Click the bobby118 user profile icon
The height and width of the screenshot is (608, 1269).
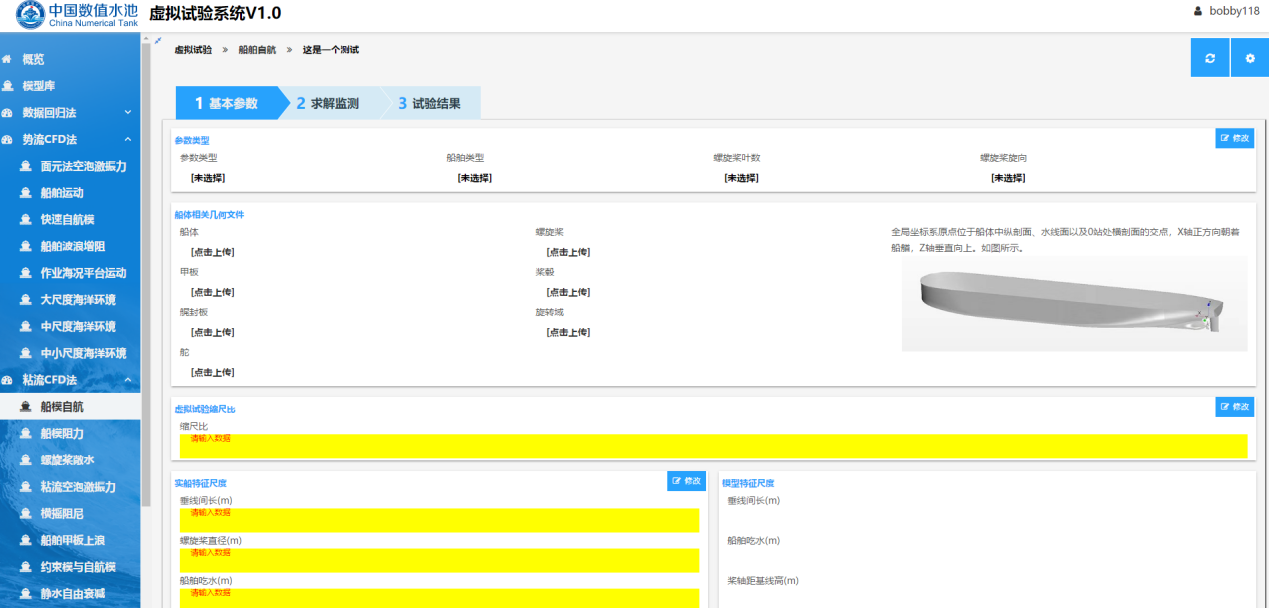(x=1198, y=11)
